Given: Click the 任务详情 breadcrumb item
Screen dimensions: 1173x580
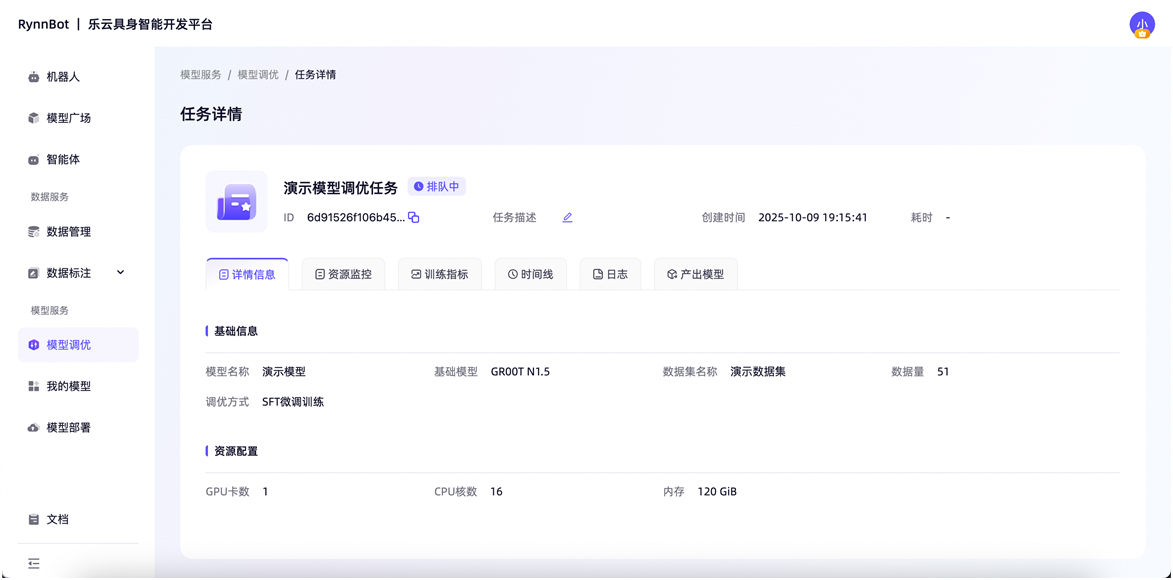Looking at the screenshot, I should pos(315,75).
